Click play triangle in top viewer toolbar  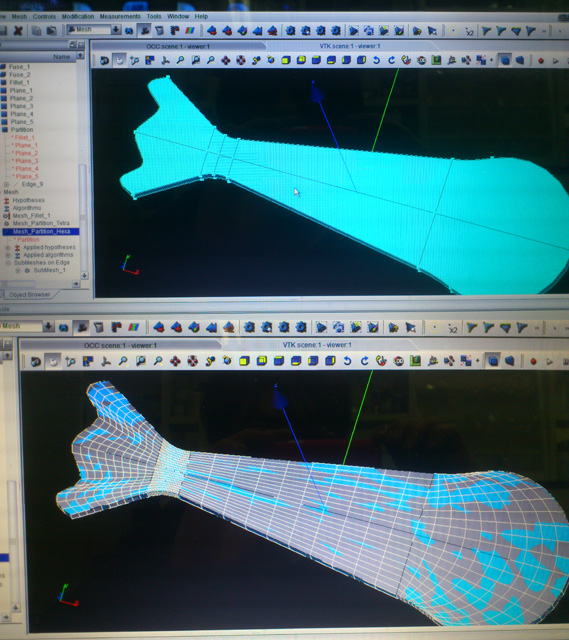pos(556,61)
